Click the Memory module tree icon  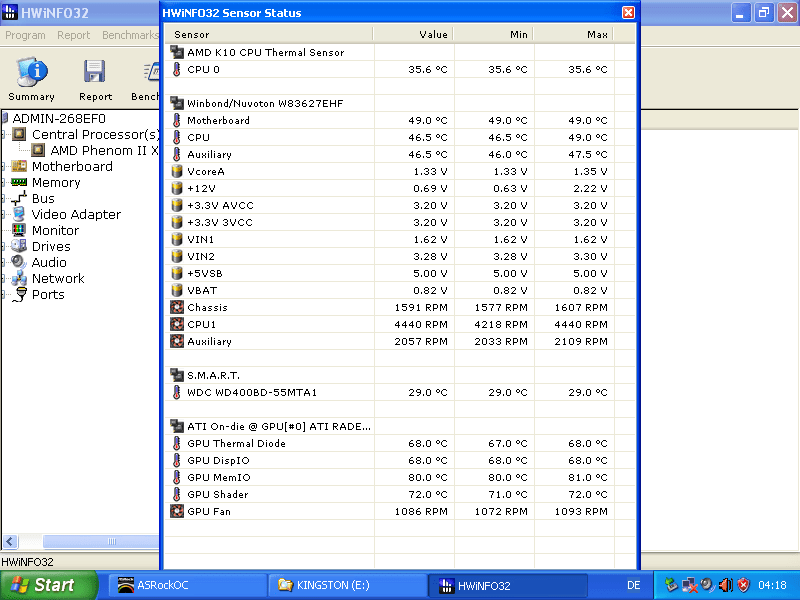19,182
